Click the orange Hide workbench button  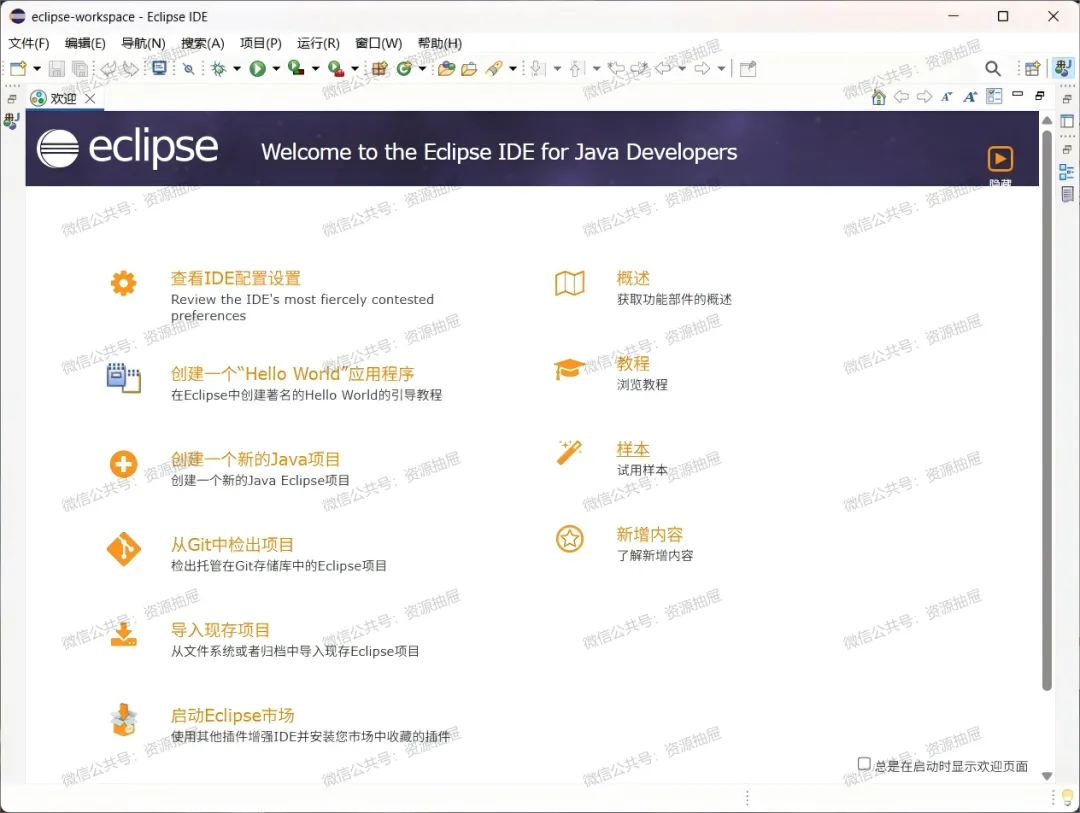[x=1000, y=159]
